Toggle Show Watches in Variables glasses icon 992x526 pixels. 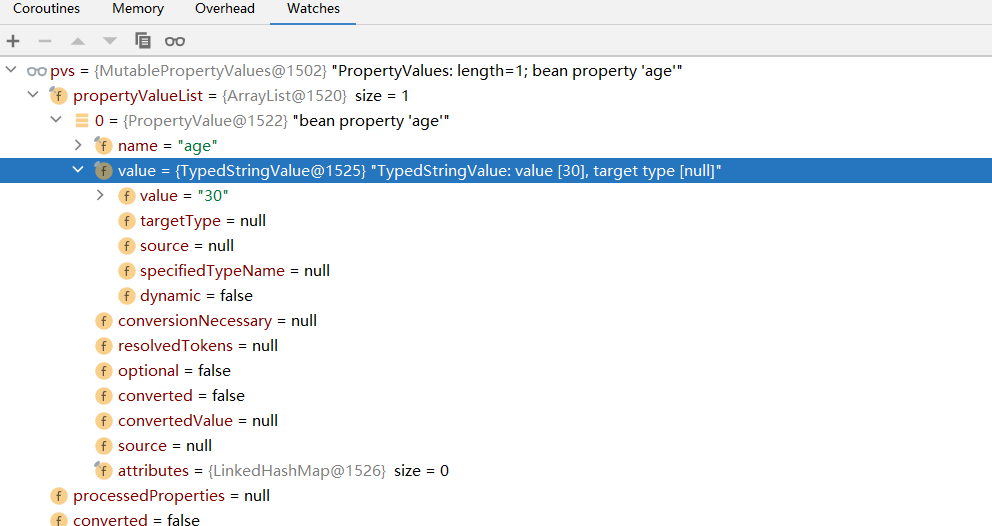tap(175, 41)
